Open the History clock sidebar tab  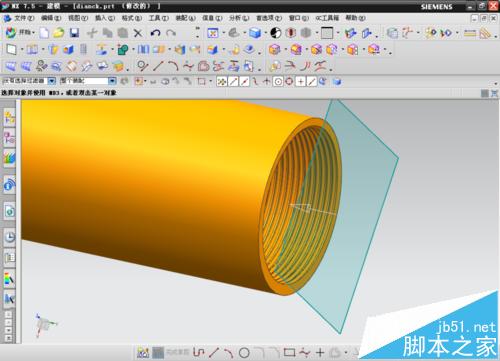coord(9,237)
